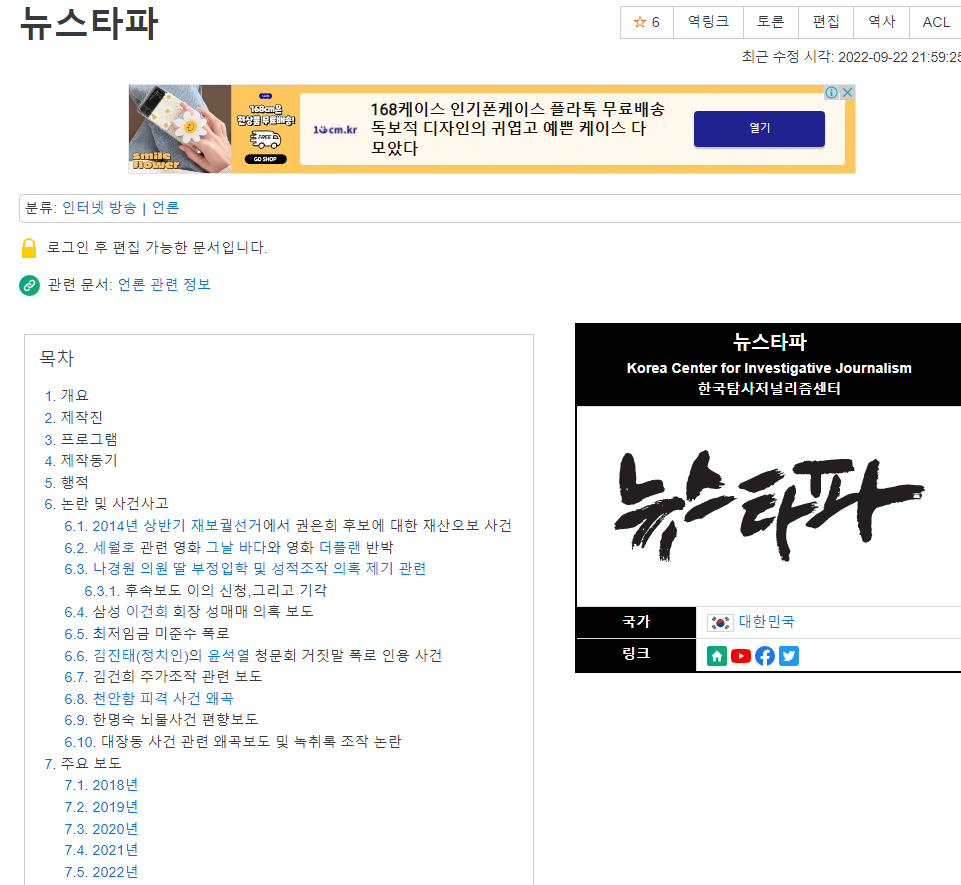Jump to section 3. 프로그램
This screenshot has height=885, width=961.
81,439
